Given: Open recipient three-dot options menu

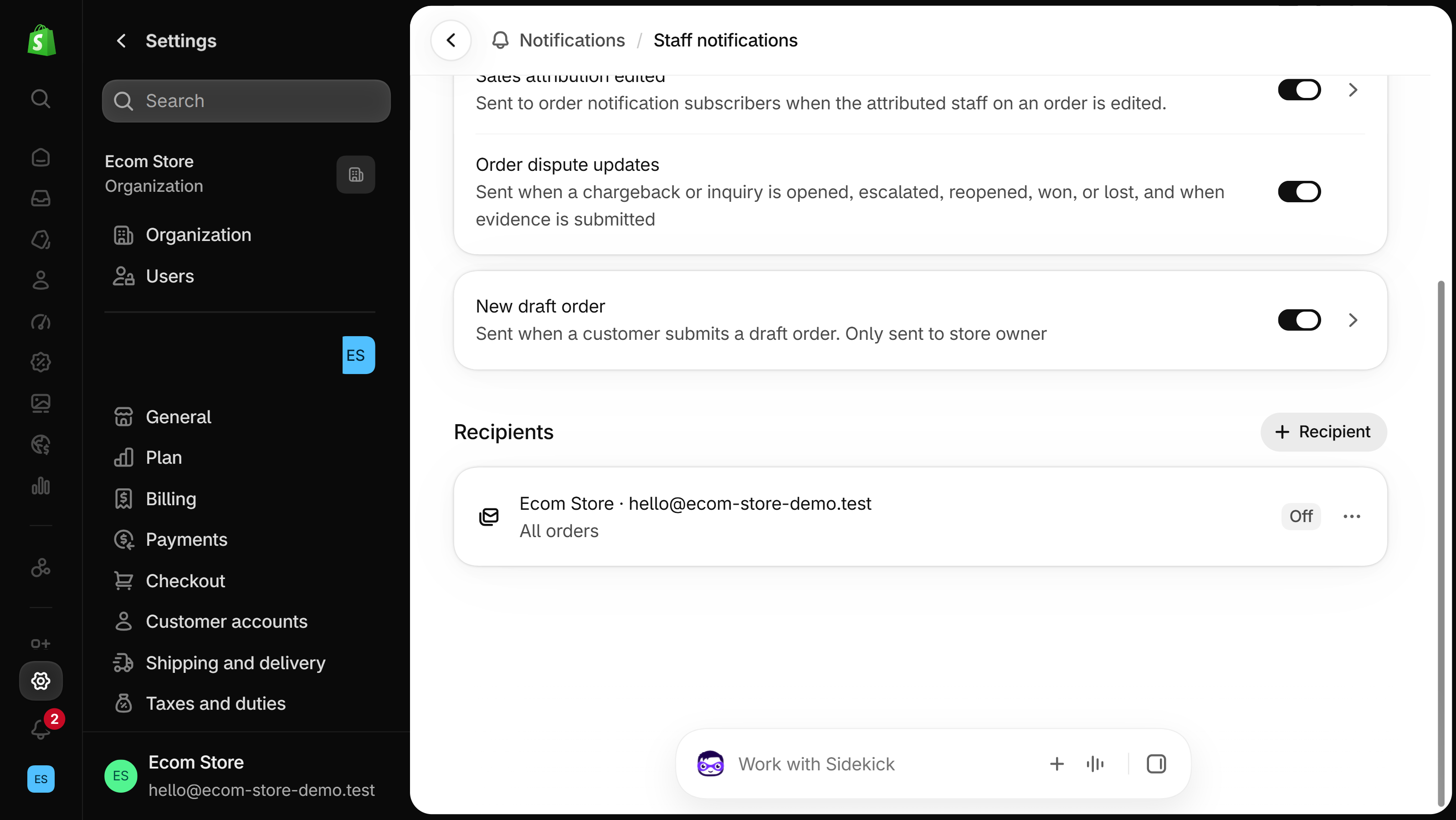Looking at the screenshot, I should click(1351, 516).
